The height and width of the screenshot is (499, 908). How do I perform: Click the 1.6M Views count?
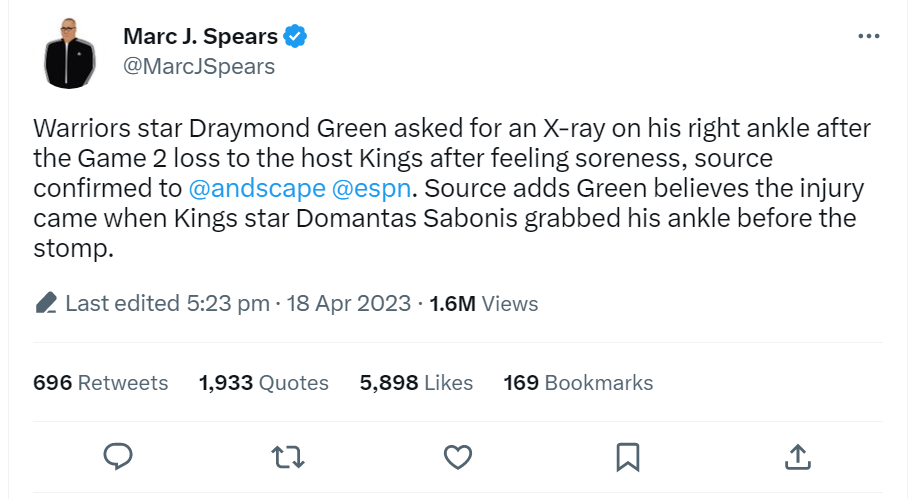pyautogui.click(x=483, y=303)
